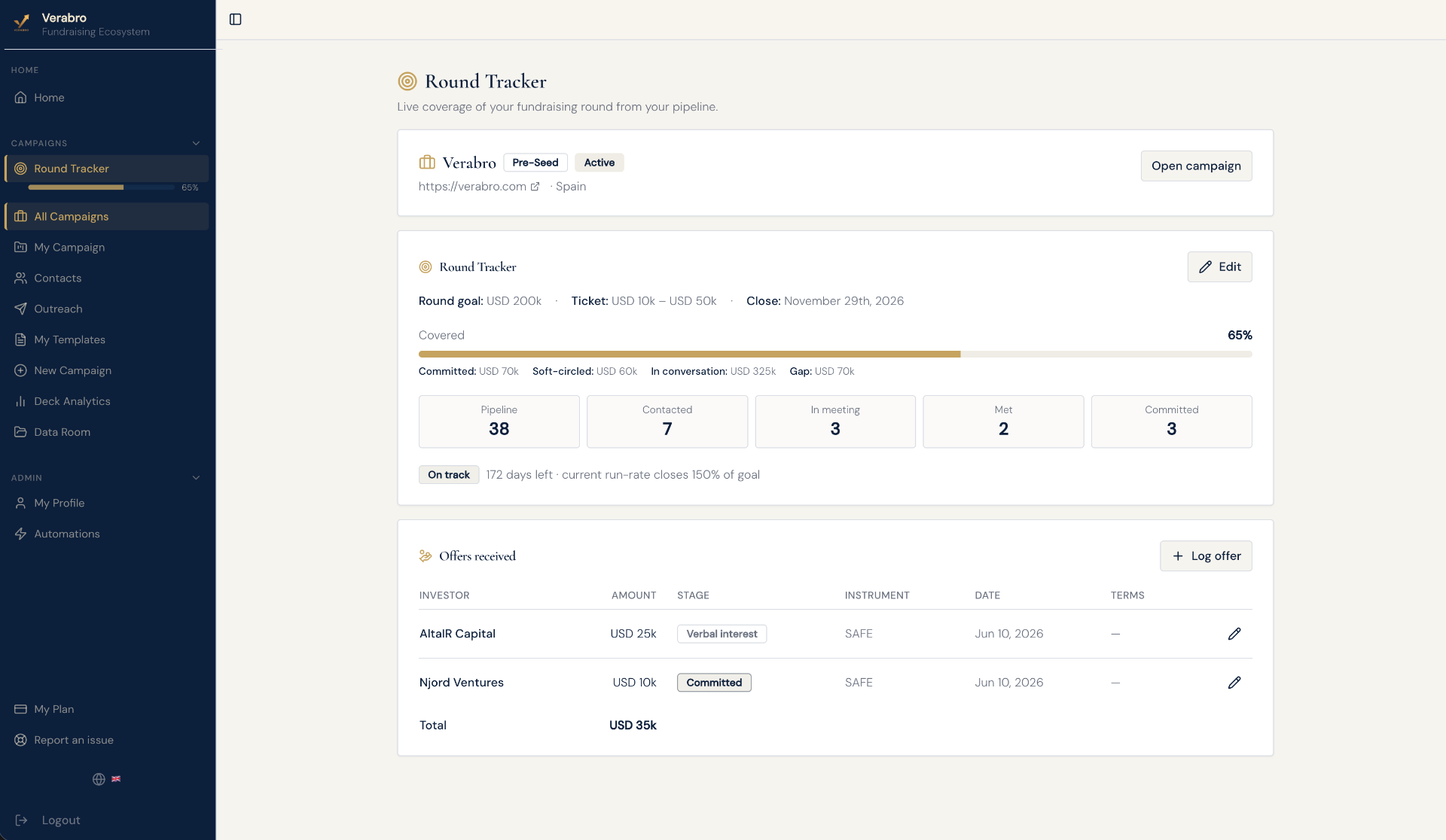
Task: Click the Outreach paper plane icon
Action: click(x=21, y=309)
